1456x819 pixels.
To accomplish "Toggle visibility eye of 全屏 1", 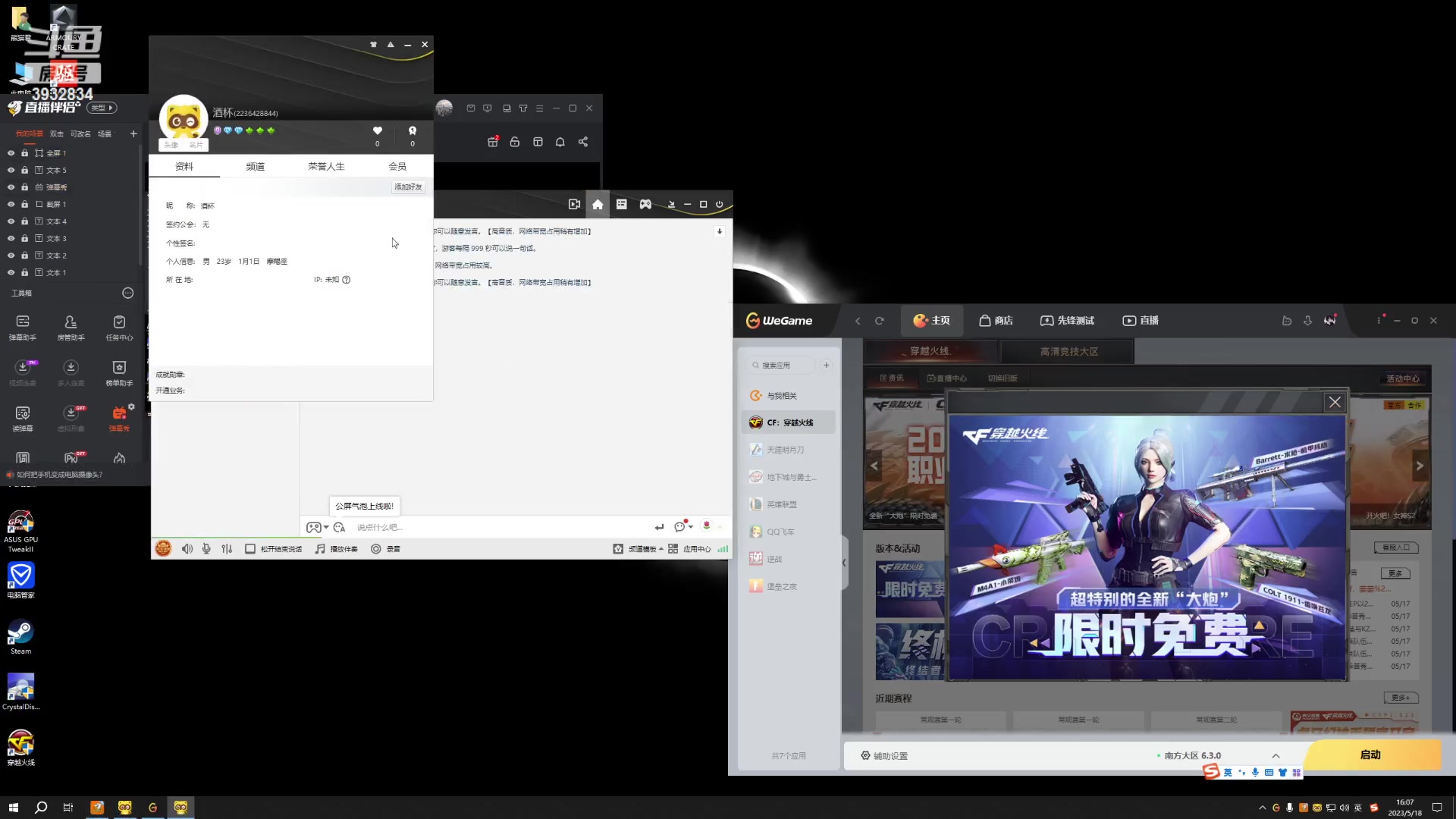I will tap(11, 153).
